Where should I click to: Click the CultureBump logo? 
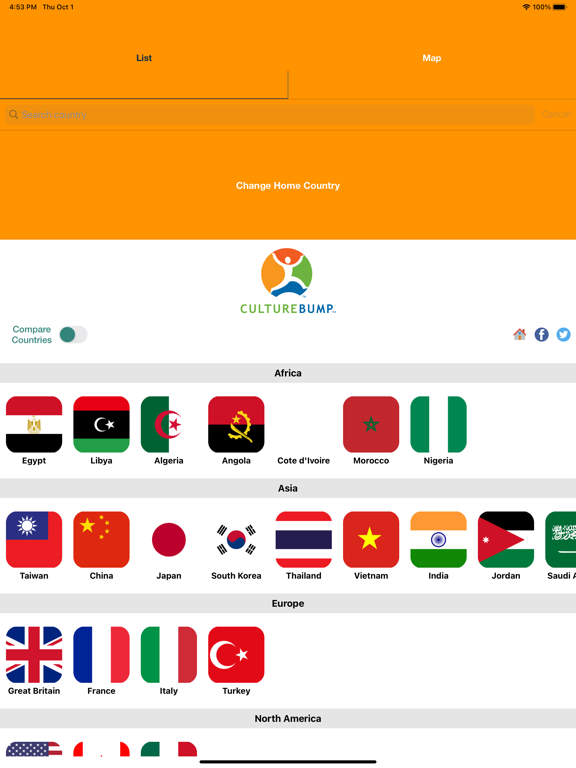[288, 281]
